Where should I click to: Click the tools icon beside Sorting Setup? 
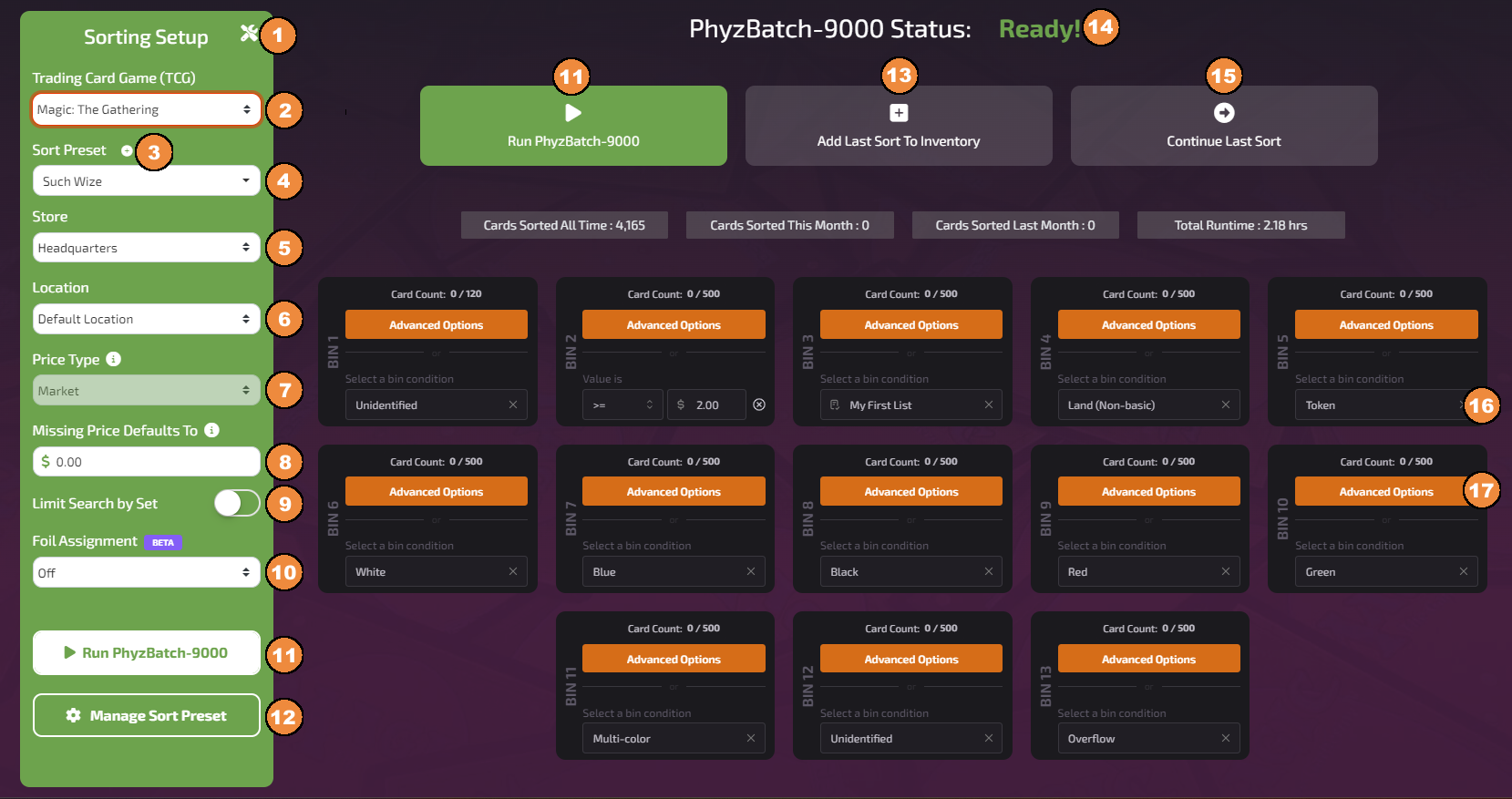tap(248, 34)
